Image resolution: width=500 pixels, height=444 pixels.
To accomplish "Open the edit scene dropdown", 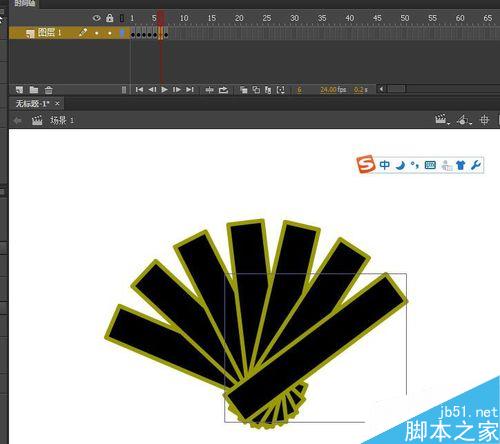I will pos(442,119).
